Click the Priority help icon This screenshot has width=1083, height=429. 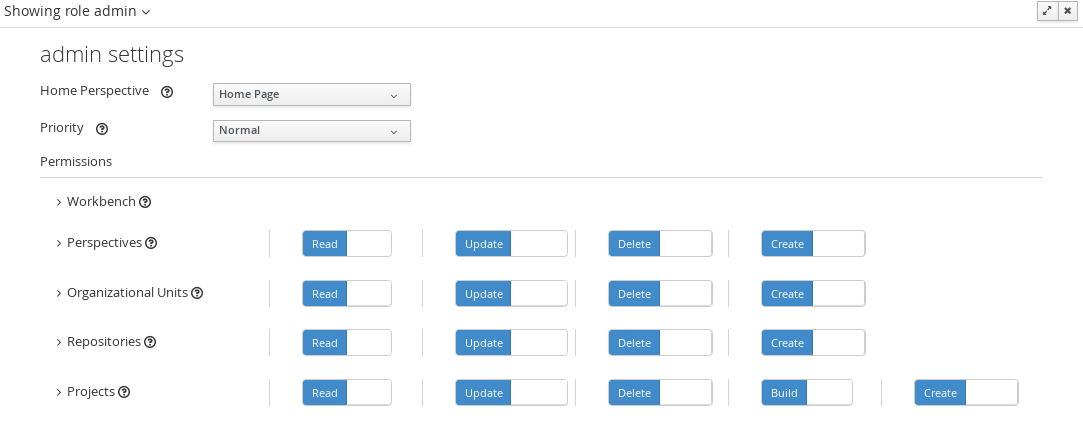102,129
